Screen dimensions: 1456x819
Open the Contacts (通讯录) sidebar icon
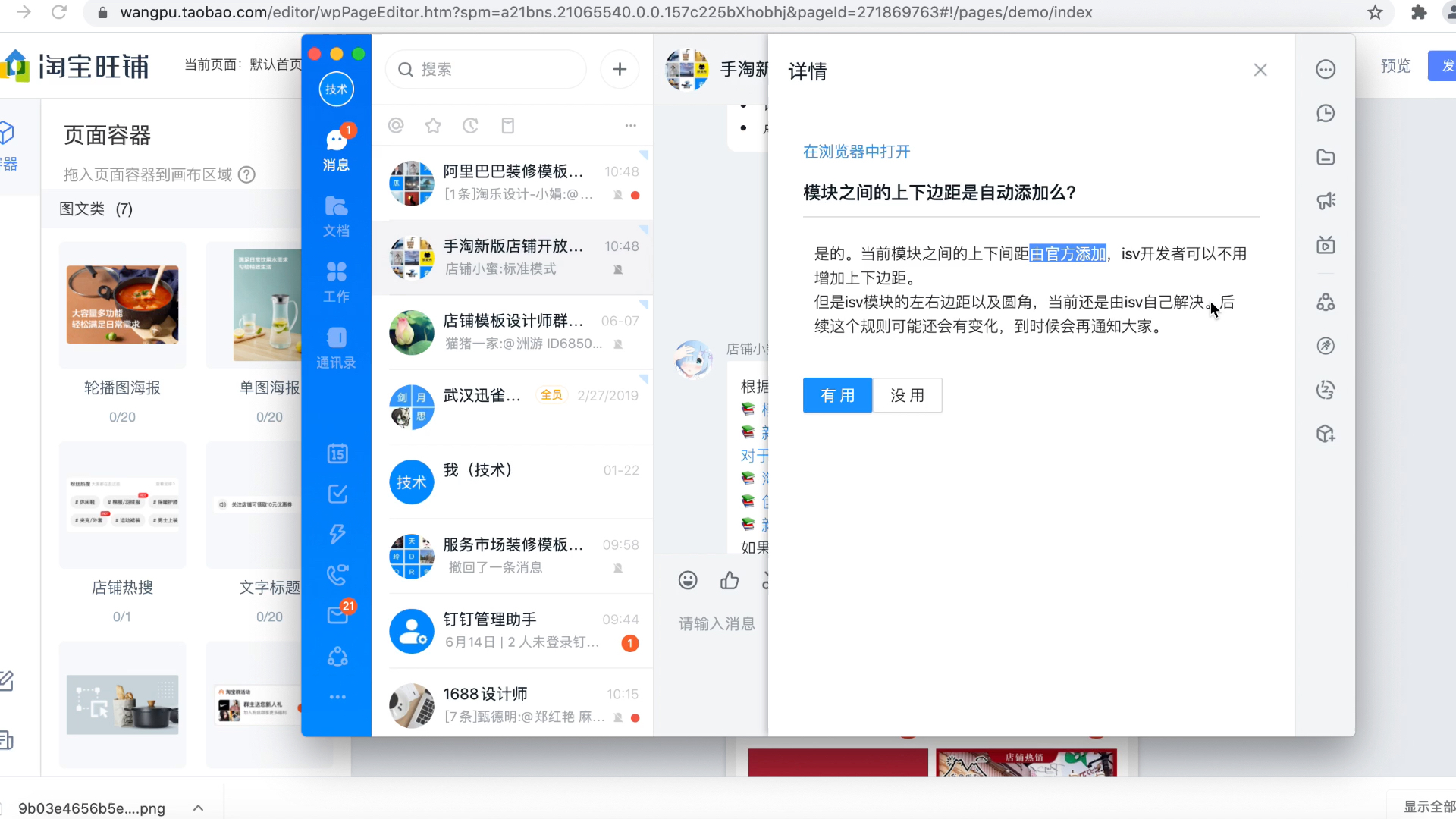point(336,348)
